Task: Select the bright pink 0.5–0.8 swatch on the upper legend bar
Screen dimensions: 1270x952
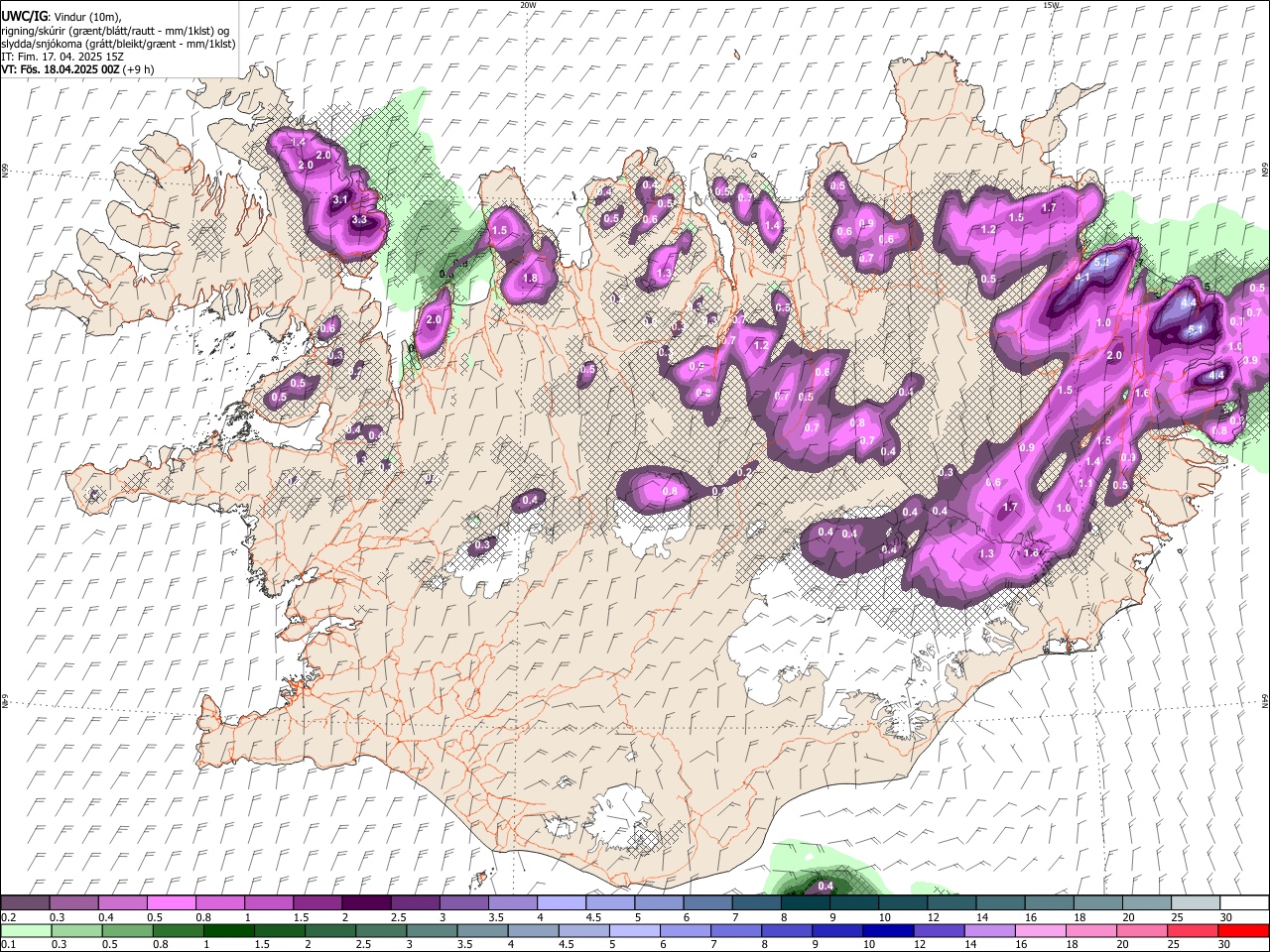Action: (172, 902)
